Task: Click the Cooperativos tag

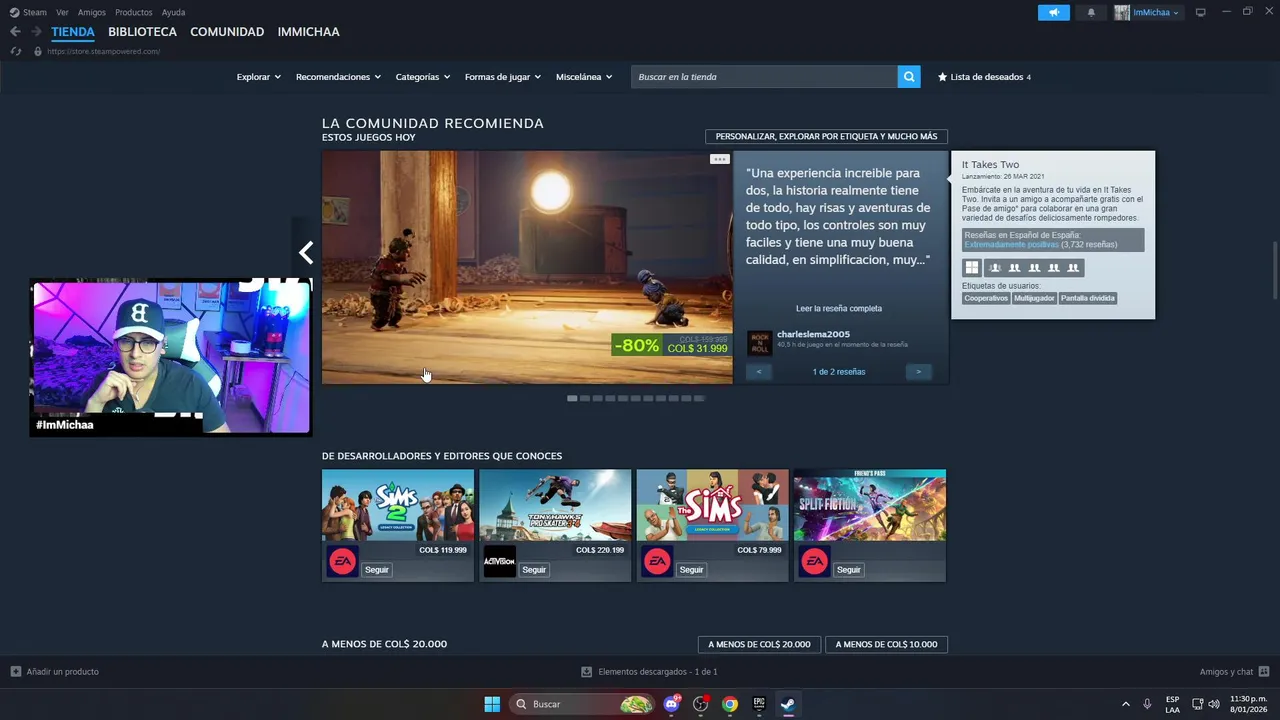Action: pos(986,298)
